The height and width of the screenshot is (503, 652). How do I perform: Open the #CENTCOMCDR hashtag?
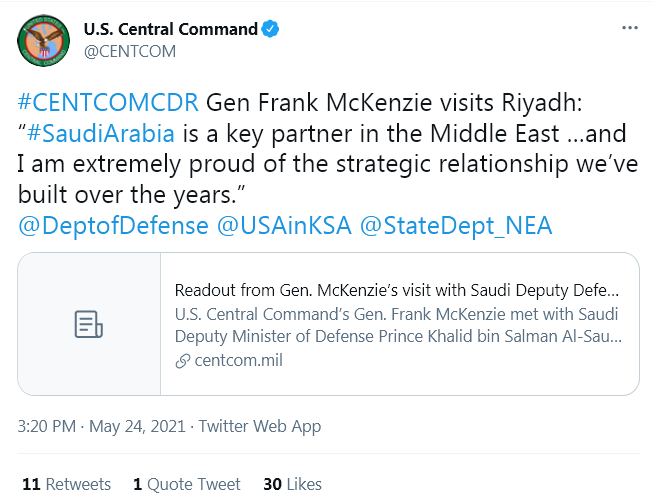point(108,103)
